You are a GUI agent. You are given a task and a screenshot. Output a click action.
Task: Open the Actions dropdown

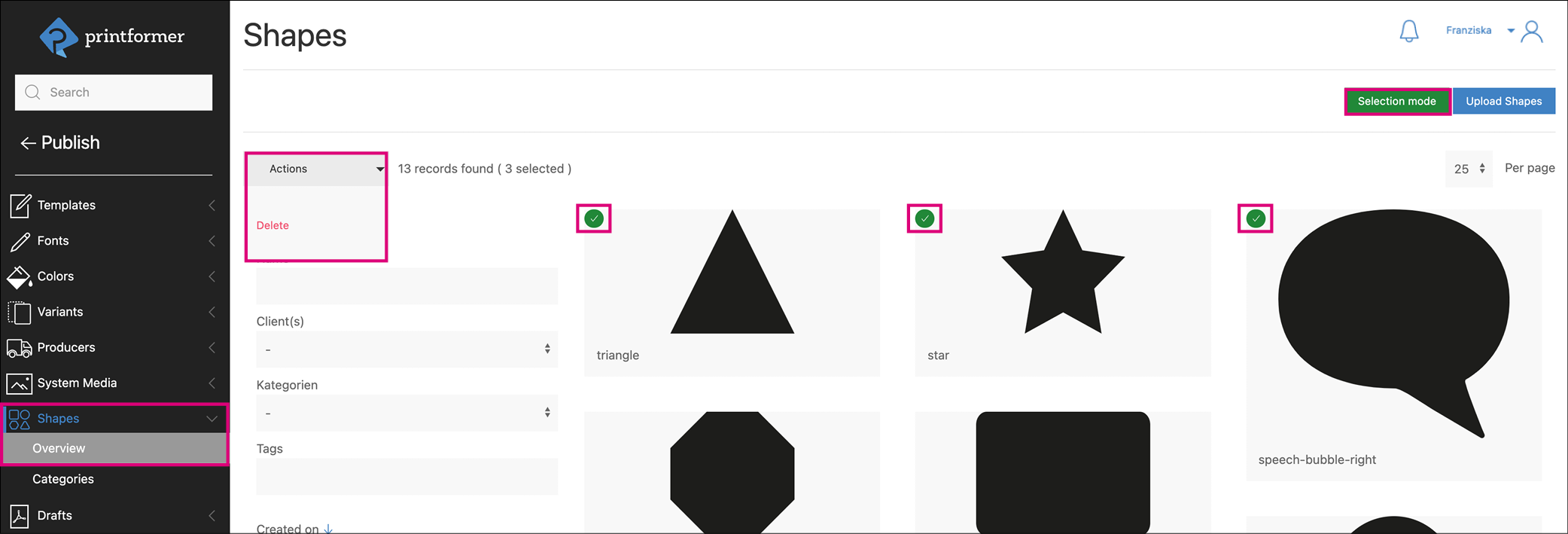[x=316, y=169]
